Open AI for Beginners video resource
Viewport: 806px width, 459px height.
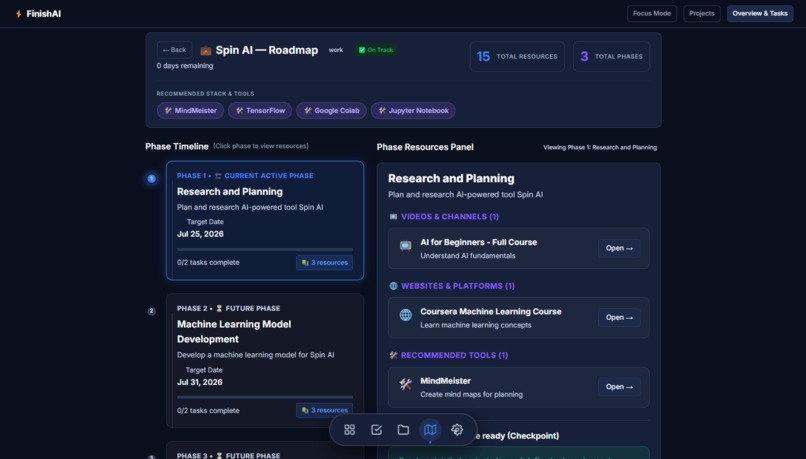point(619,248)
